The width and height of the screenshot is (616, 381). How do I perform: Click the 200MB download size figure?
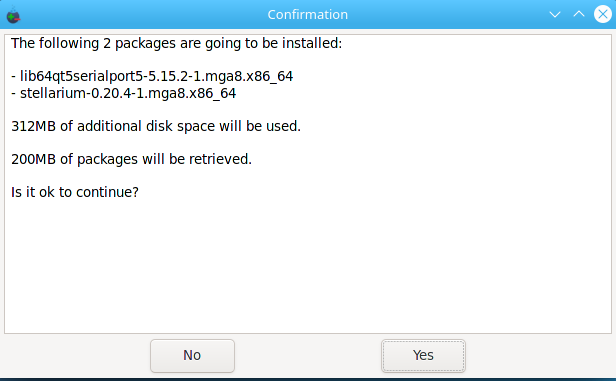(33, 159)
